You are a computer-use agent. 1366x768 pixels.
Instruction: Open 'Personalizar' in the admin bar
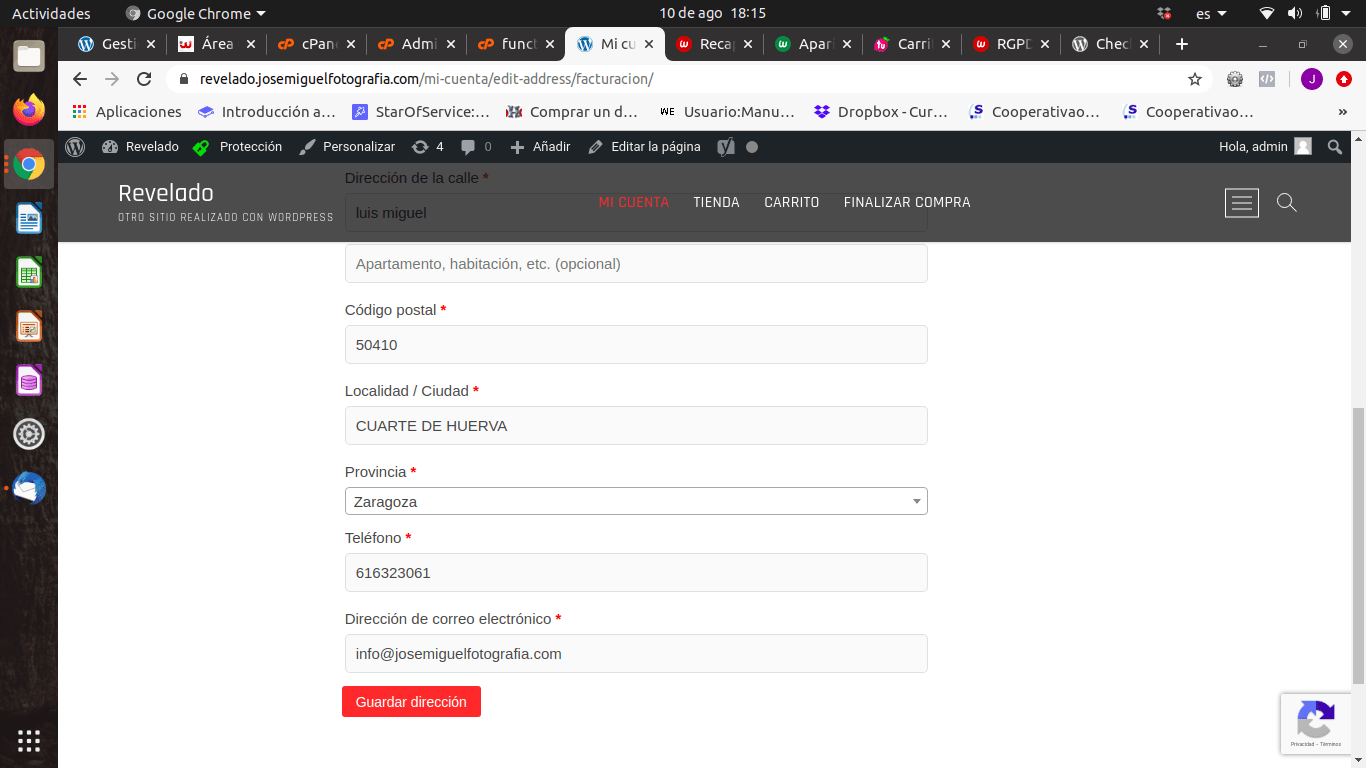click(347, 147)
